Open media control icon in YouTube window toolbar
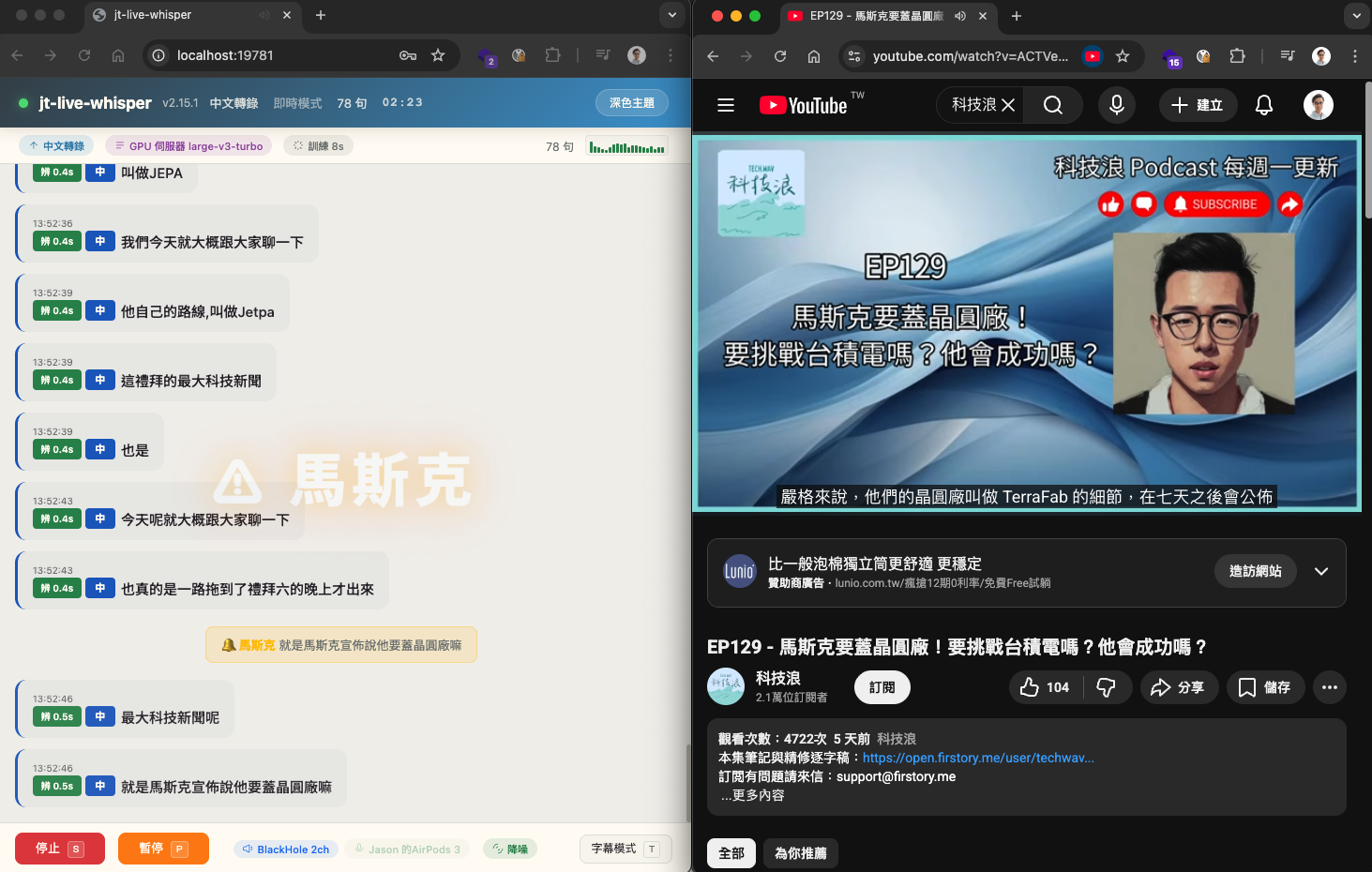Screen dimensions: 1372x872 1288,56
